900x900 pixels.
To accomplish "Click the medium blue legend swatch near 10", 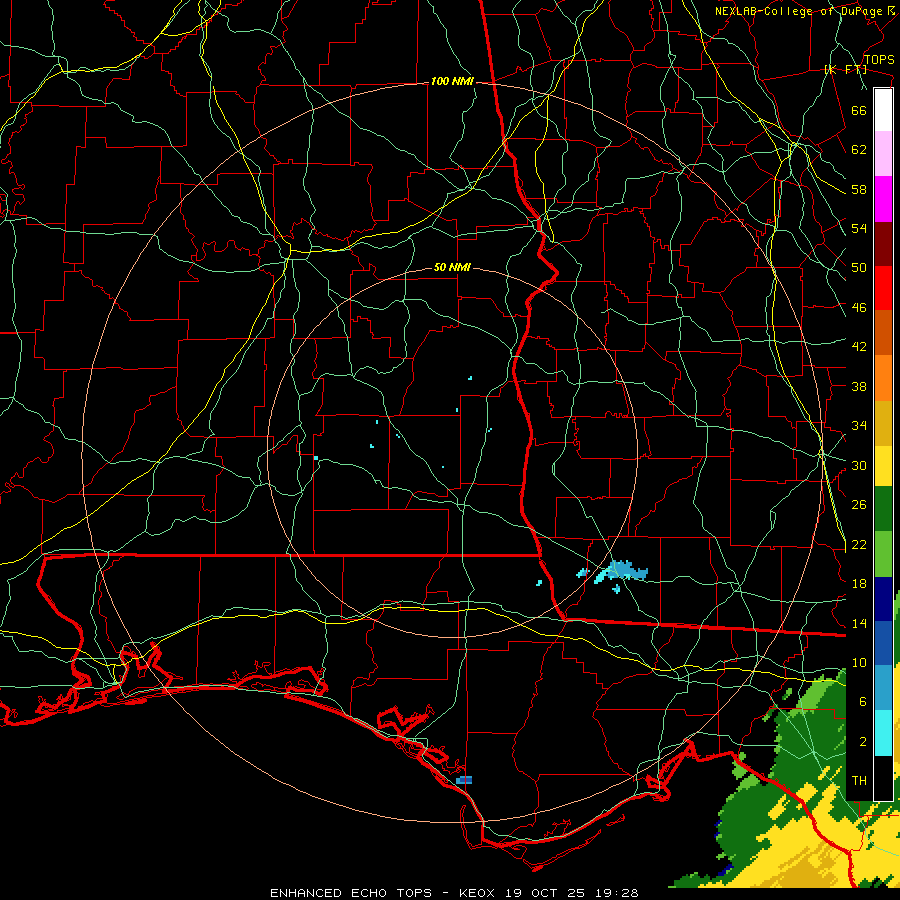I will click(x=883, y=643).
